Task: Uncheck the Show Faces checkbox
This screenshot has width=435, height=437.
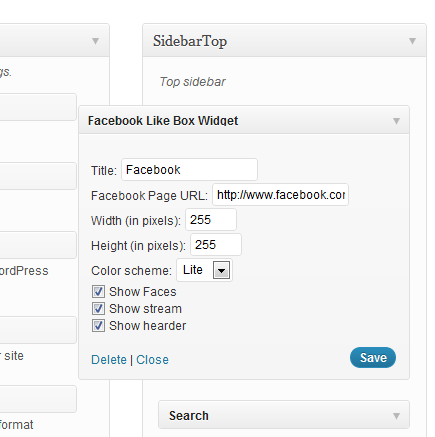Action: tap(98, 292)
